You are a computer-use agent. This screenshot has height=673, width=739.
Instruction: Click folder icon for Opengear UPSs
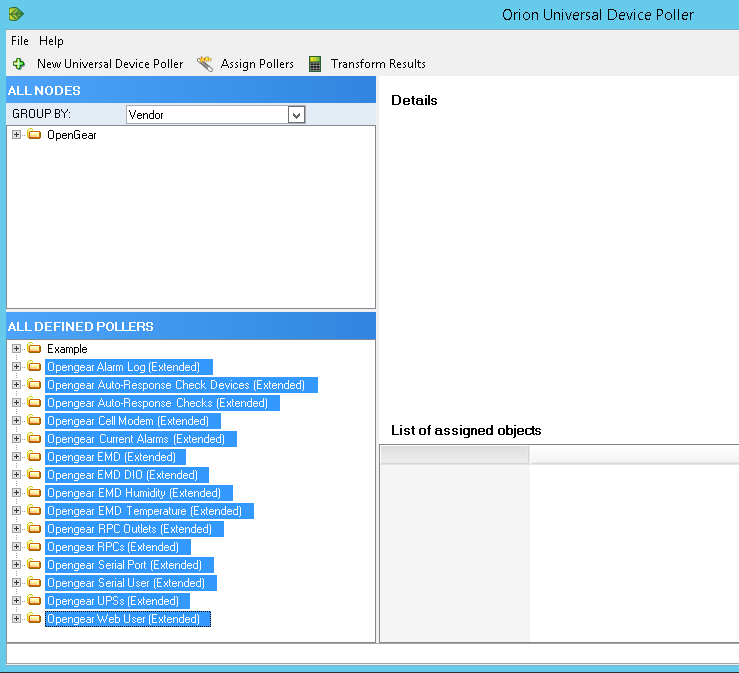point(34,600)
